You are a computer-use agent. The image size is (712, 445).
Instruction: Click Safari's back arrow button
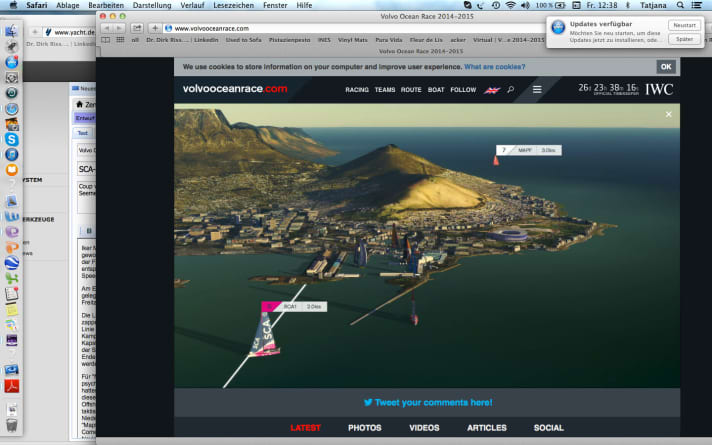pyautogui.click(x=105, y=28)
